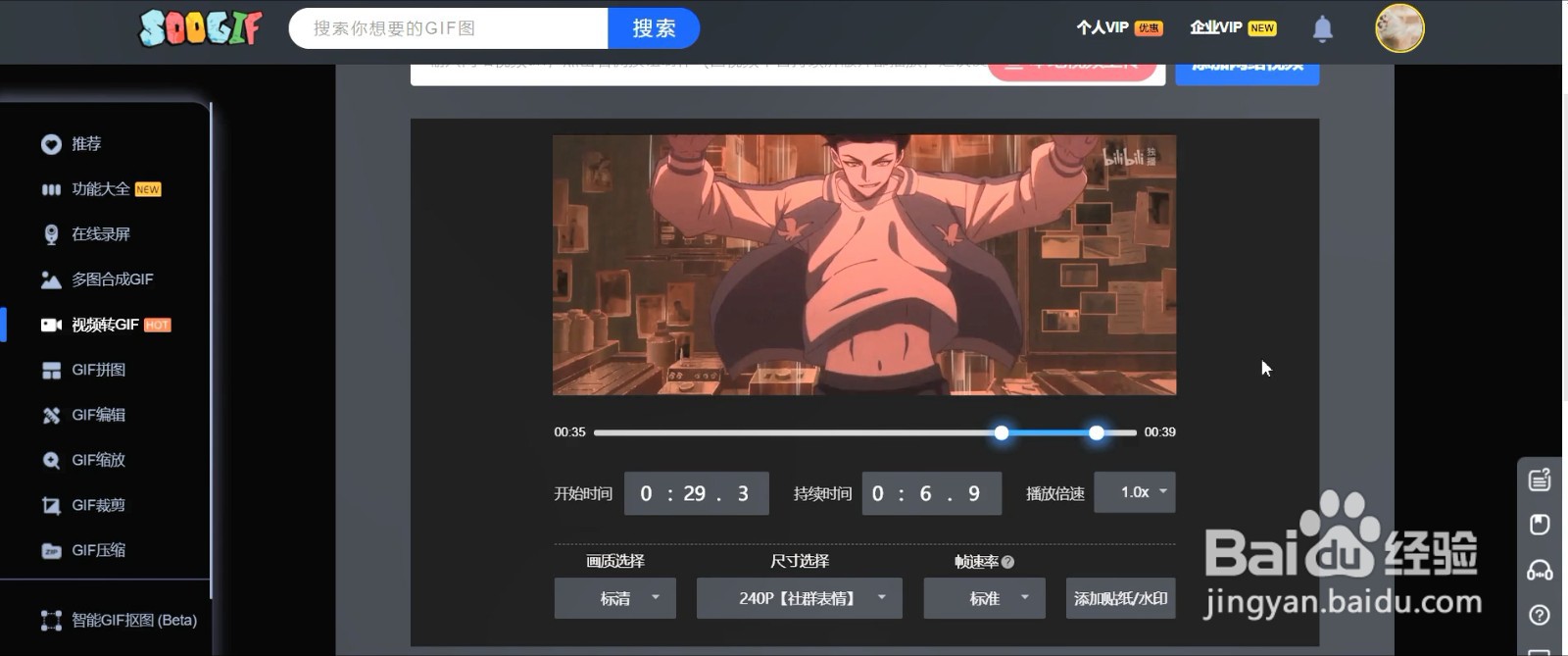Open the notification bell
1568x656 pixels.
pos(1322,28)
